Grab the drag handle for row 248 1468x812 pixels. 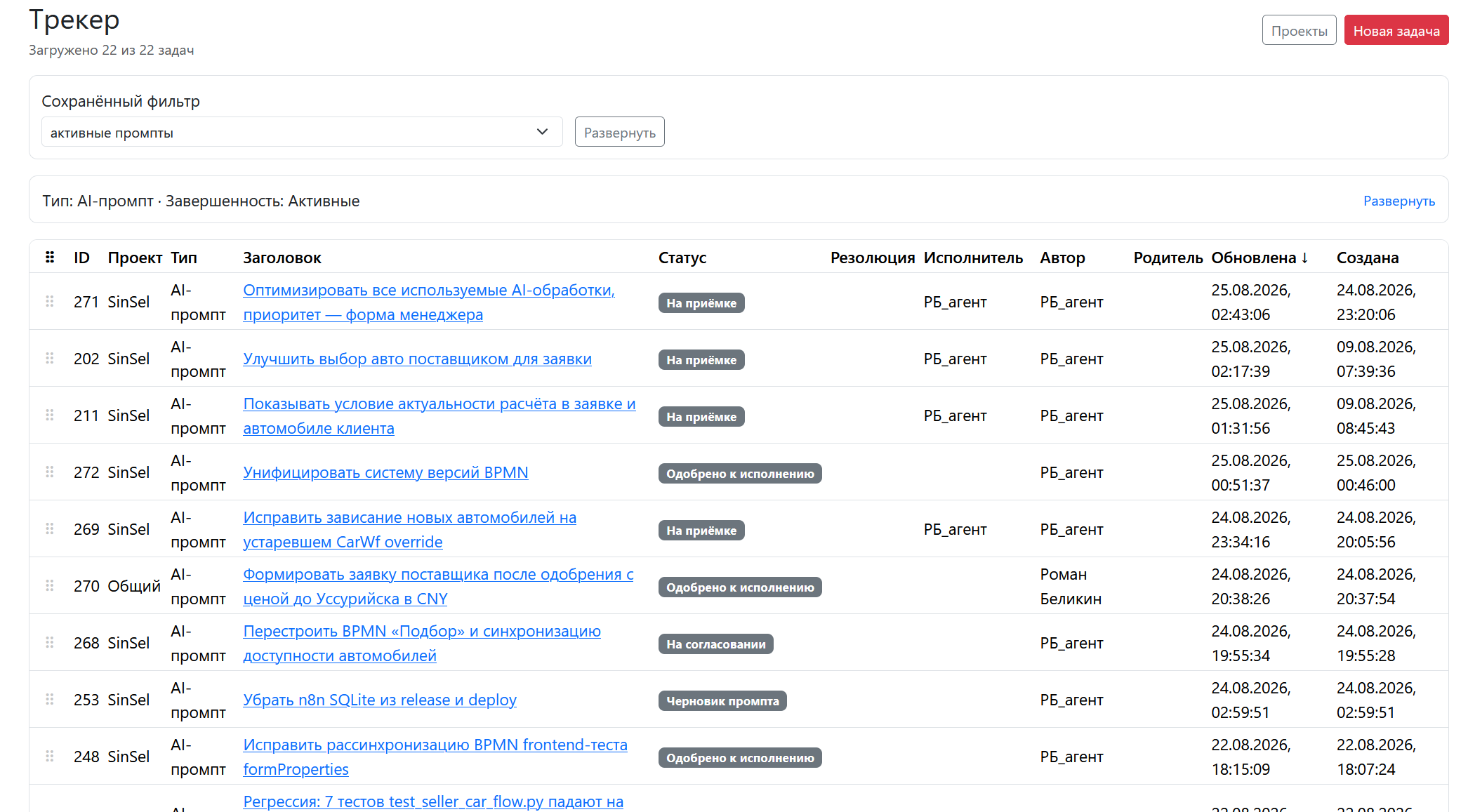coord(50,757)
